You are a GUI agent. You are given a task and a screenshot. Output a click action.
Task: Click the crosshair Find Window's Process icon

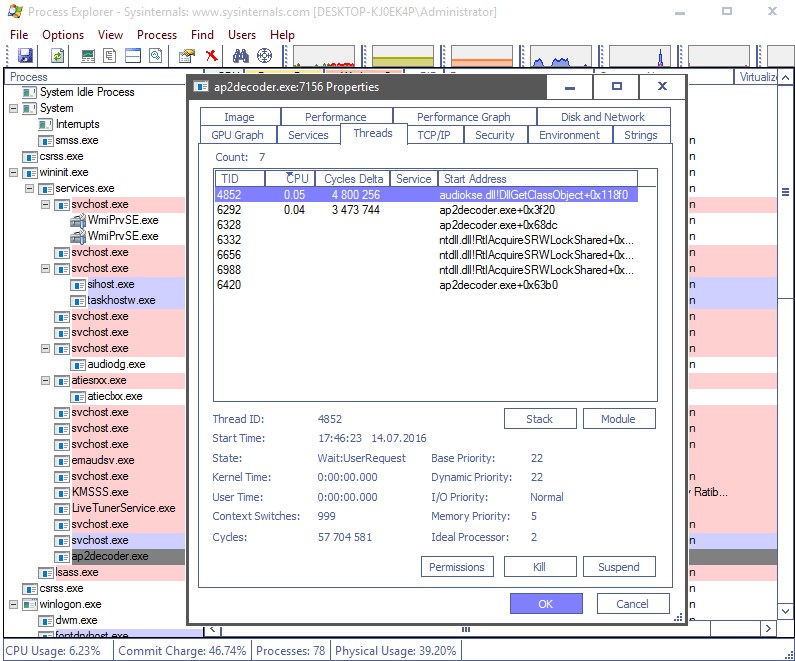coord(264,55)
